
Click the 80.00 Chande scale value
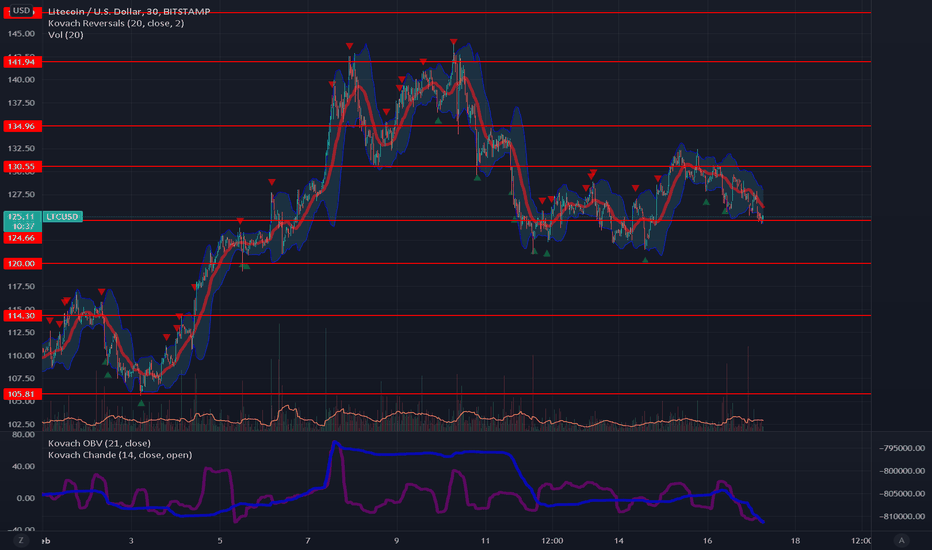click(24, 435)
